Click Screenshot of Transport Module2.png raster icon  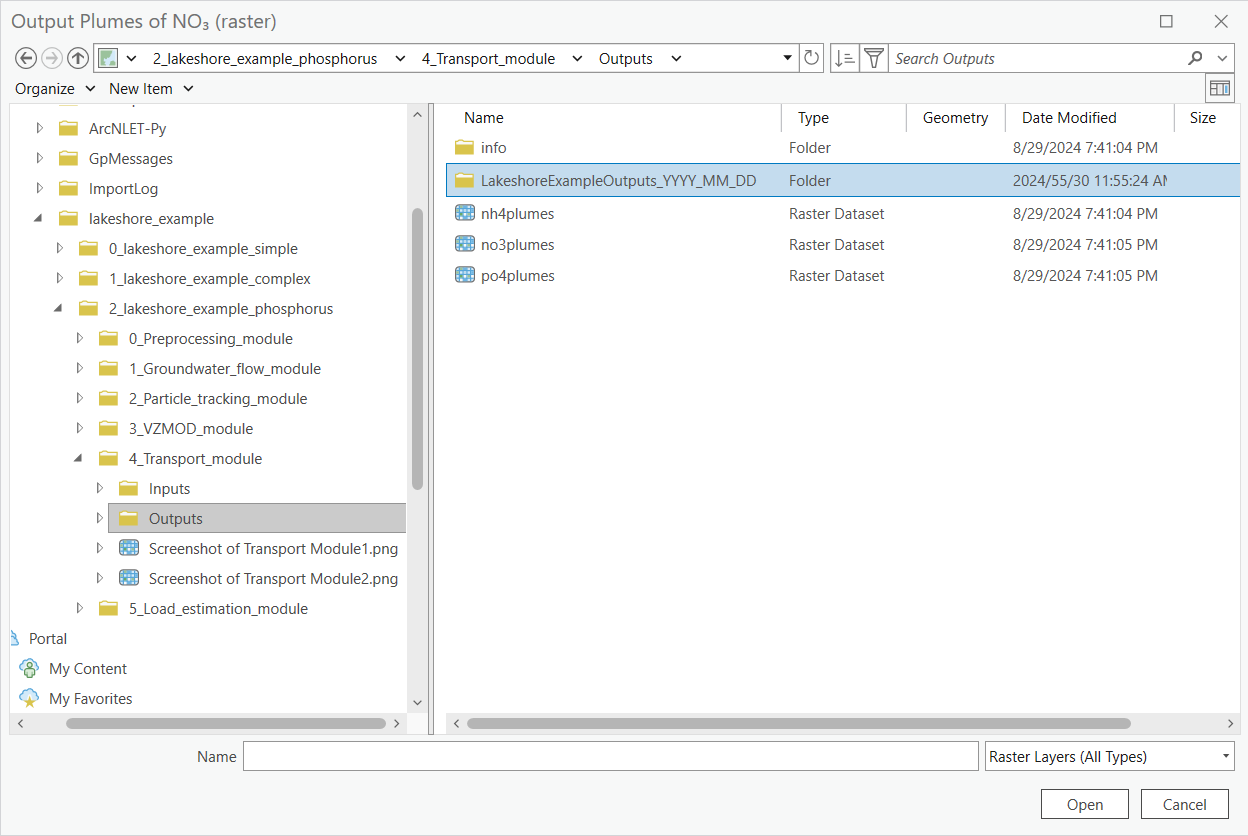128,578
